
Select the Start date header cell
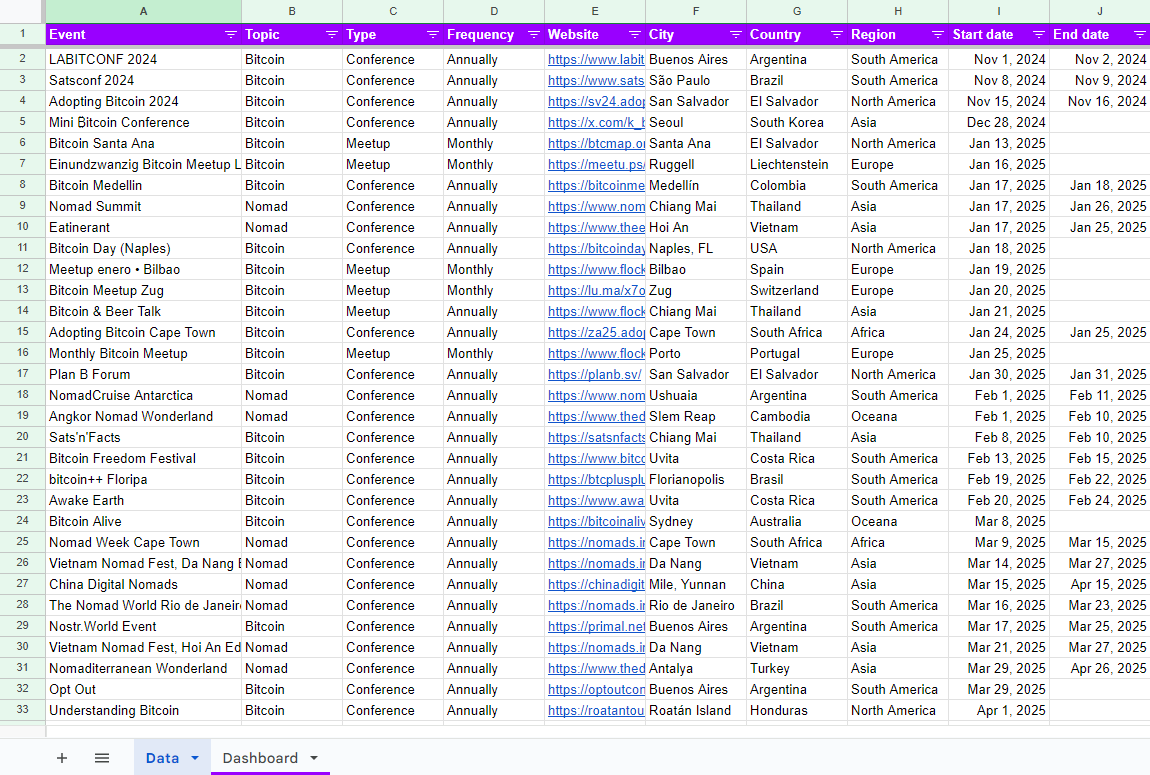pyautogui.click(x=998, y=34)
